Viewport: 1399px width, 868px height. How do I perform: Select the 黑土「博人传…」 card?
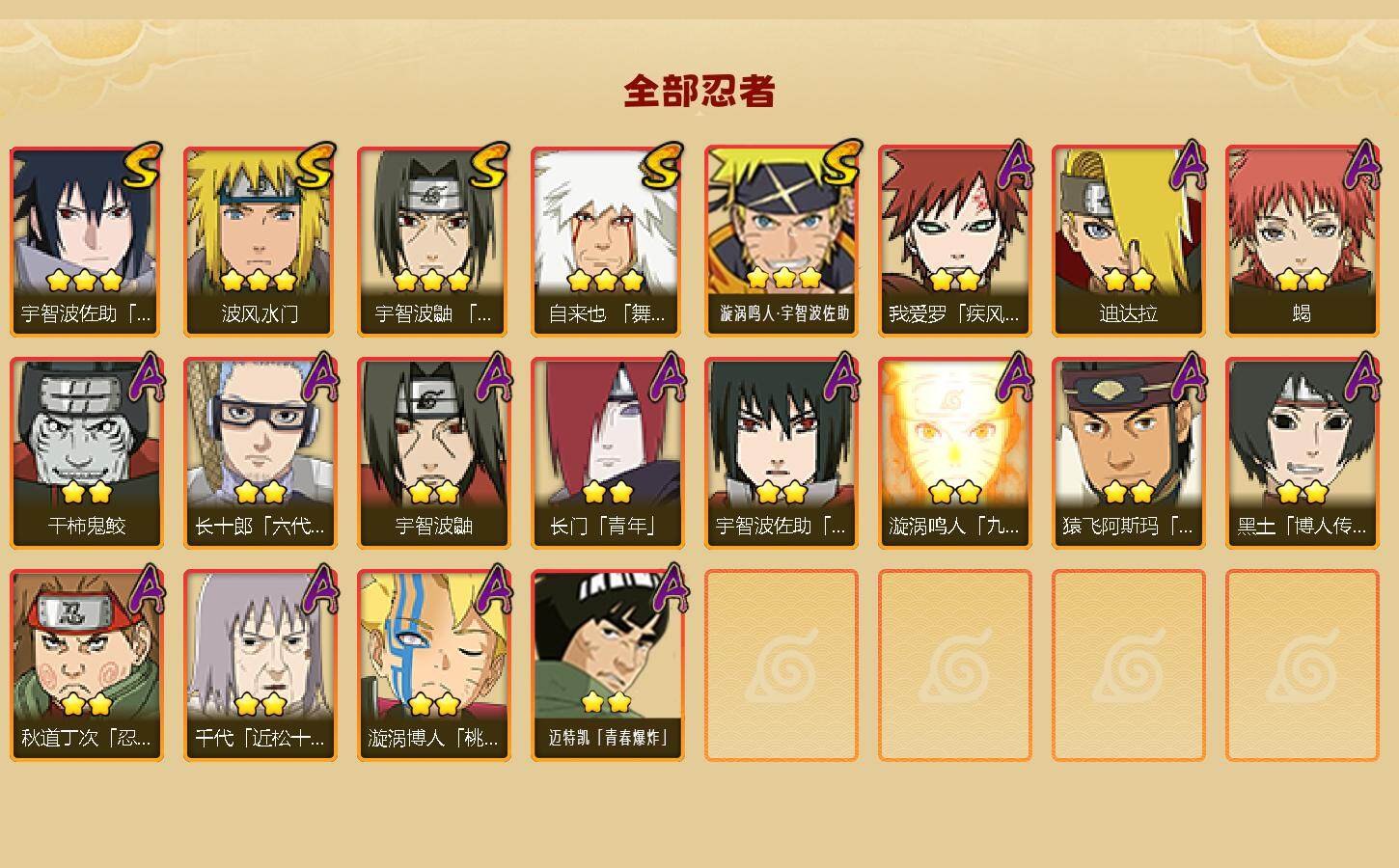[1302, 453]
